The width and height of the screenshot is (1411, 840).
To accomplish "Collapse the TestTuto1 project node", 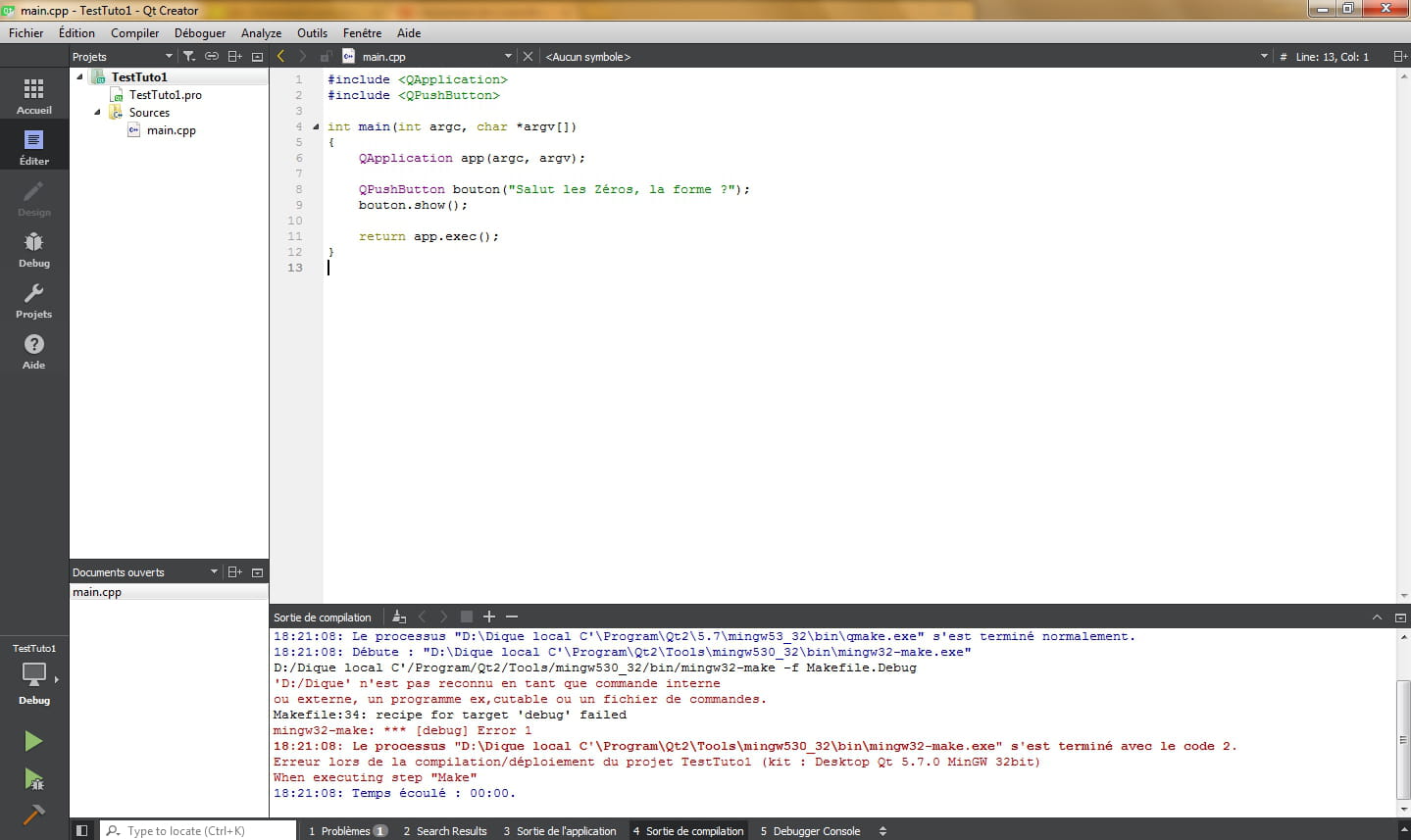I will [80, 76].
